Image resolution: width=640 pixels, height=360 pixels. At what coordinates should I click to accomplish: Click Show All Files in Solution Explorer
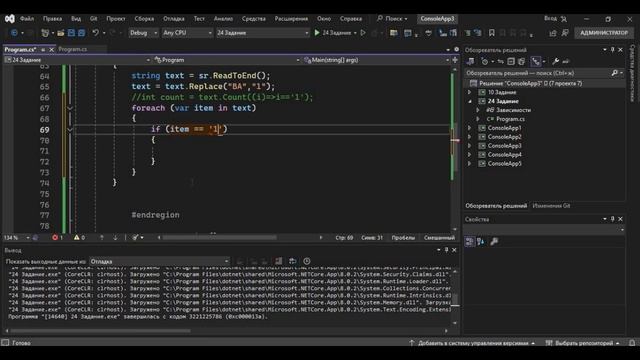coord(522,62)
